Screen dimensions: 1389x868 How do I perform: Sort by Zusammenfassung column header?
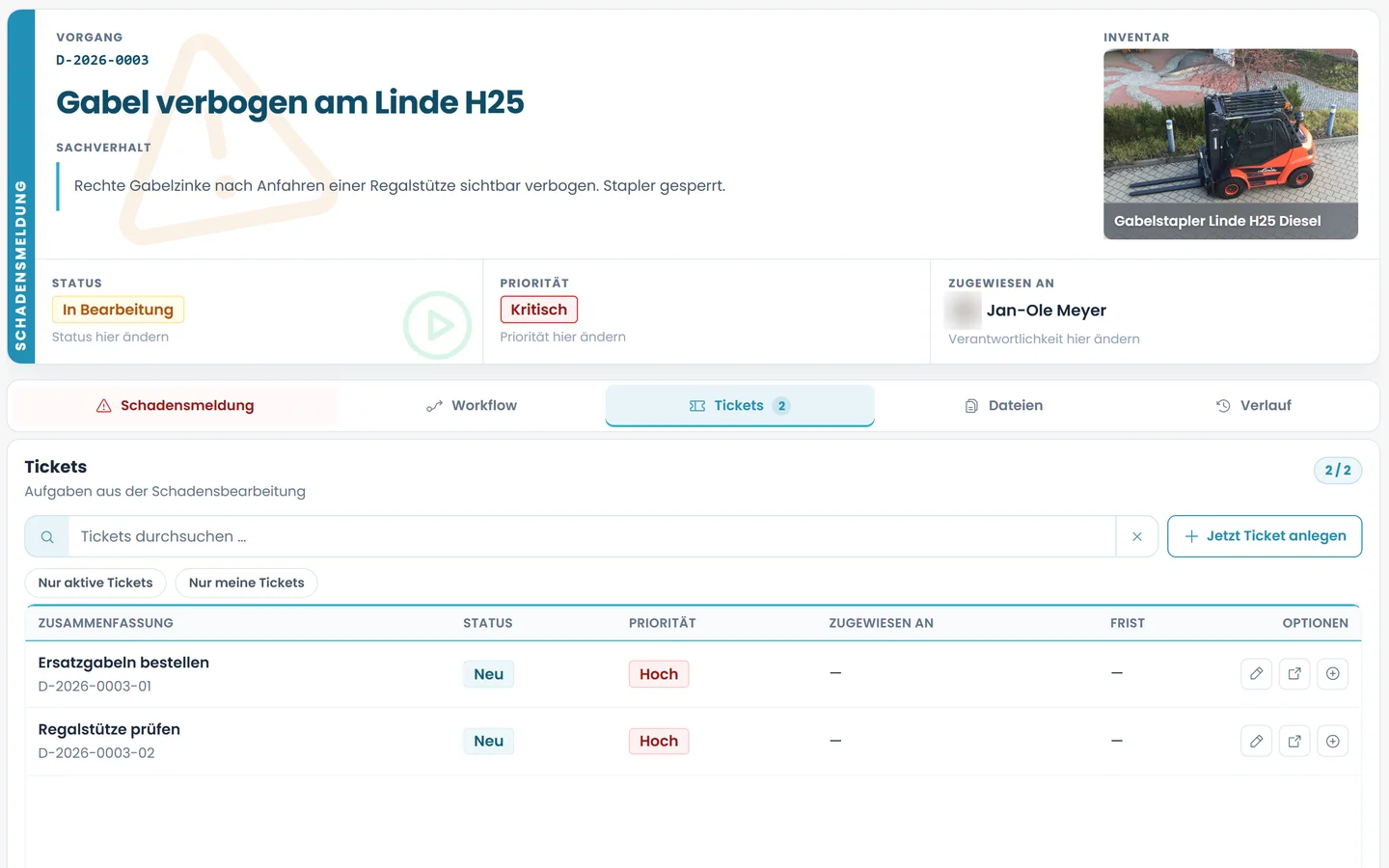pos(106,623)
